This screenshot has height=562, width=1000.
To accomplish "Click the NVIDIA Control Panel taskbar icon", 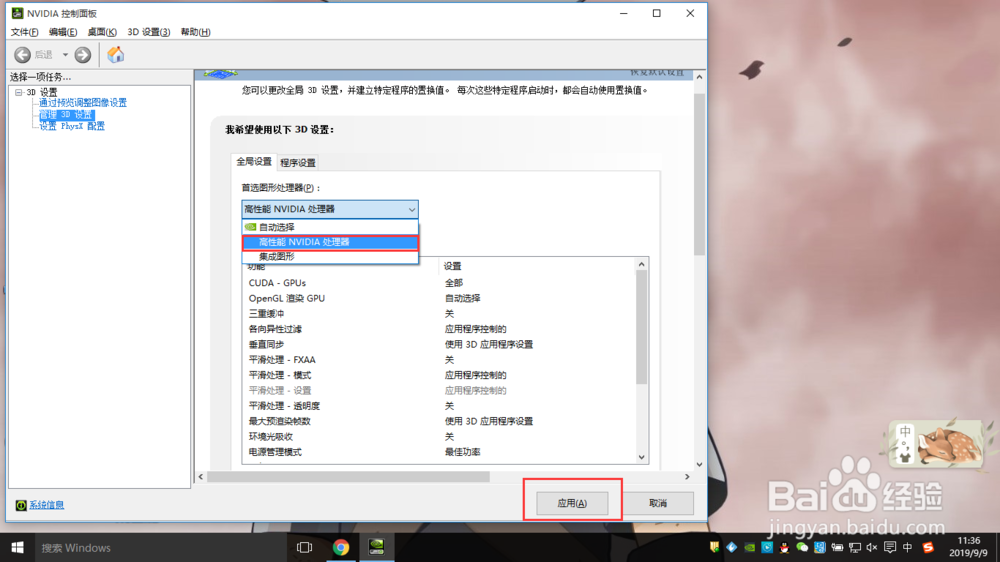I will (376, 547).
